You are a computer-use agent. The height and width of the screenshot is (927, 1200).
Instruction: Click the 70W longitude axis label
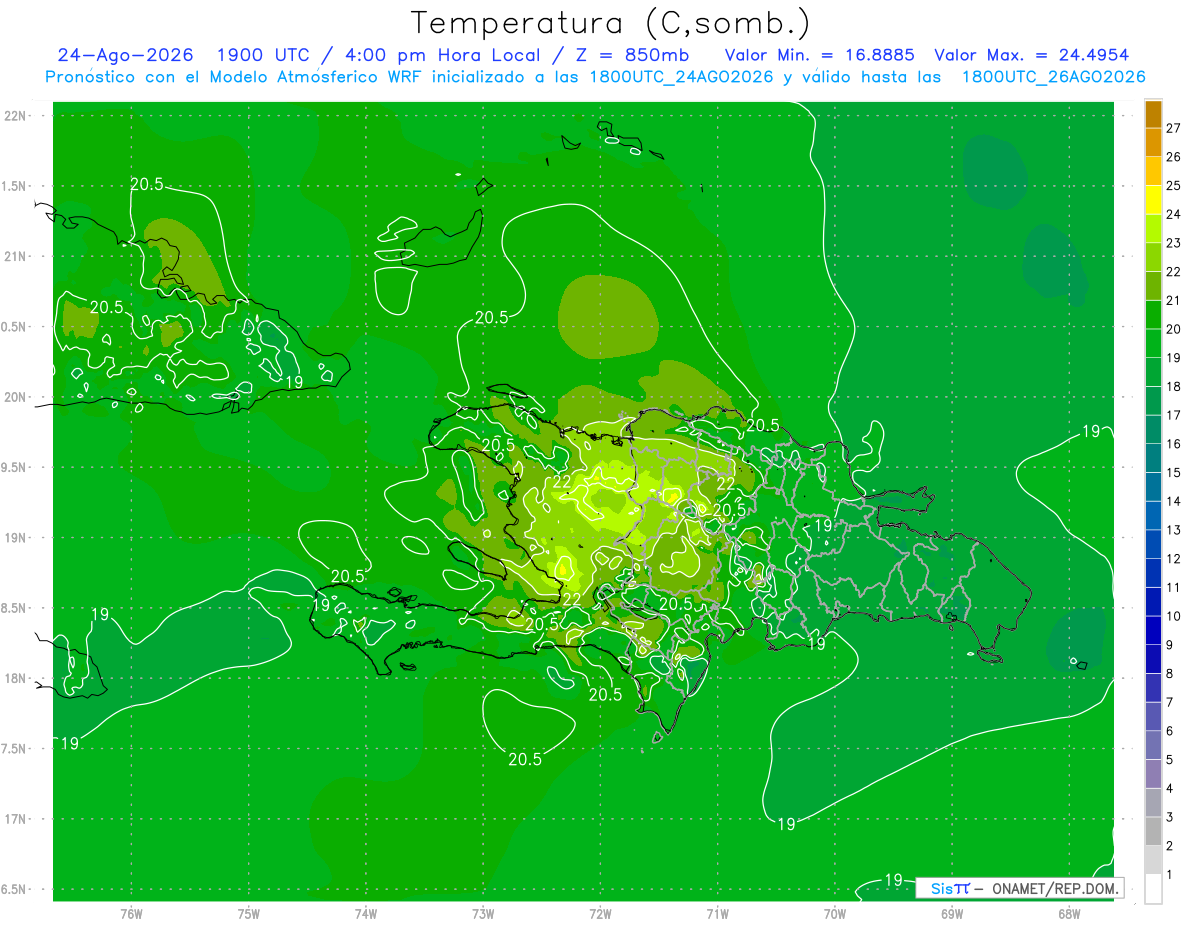pyautogui.click(x=835, y=914)
